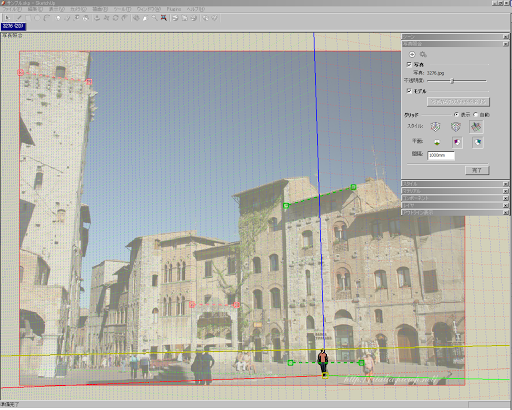The image size is (512, 410).
Task: Open the ファイル(F) menu
Action: [12, 9]
